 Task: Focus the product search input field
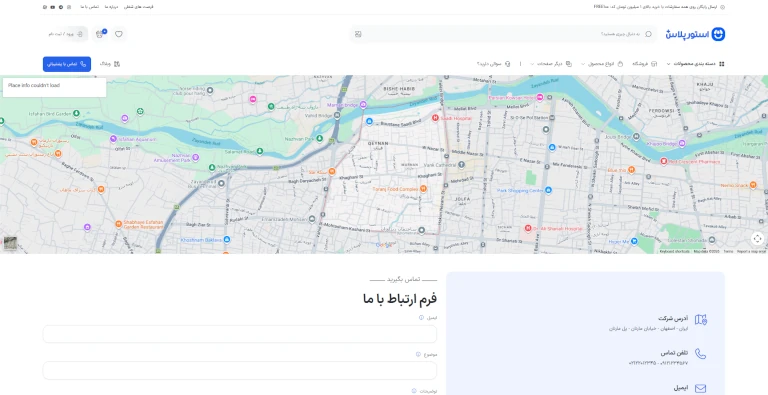pos(504,34)
